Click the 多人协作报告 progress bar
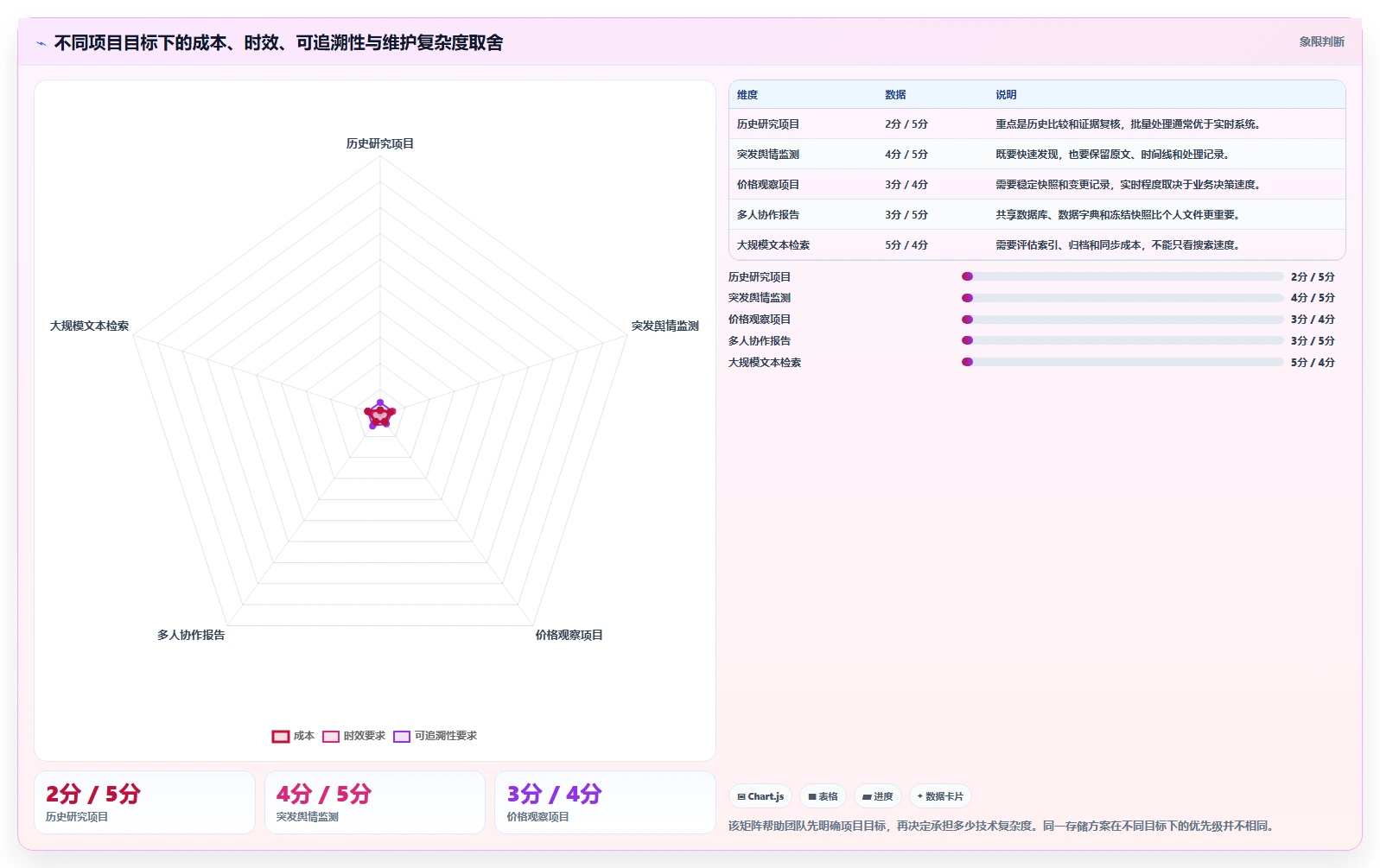Viewport: 1380px width, 868px height. coord(1122,341)
